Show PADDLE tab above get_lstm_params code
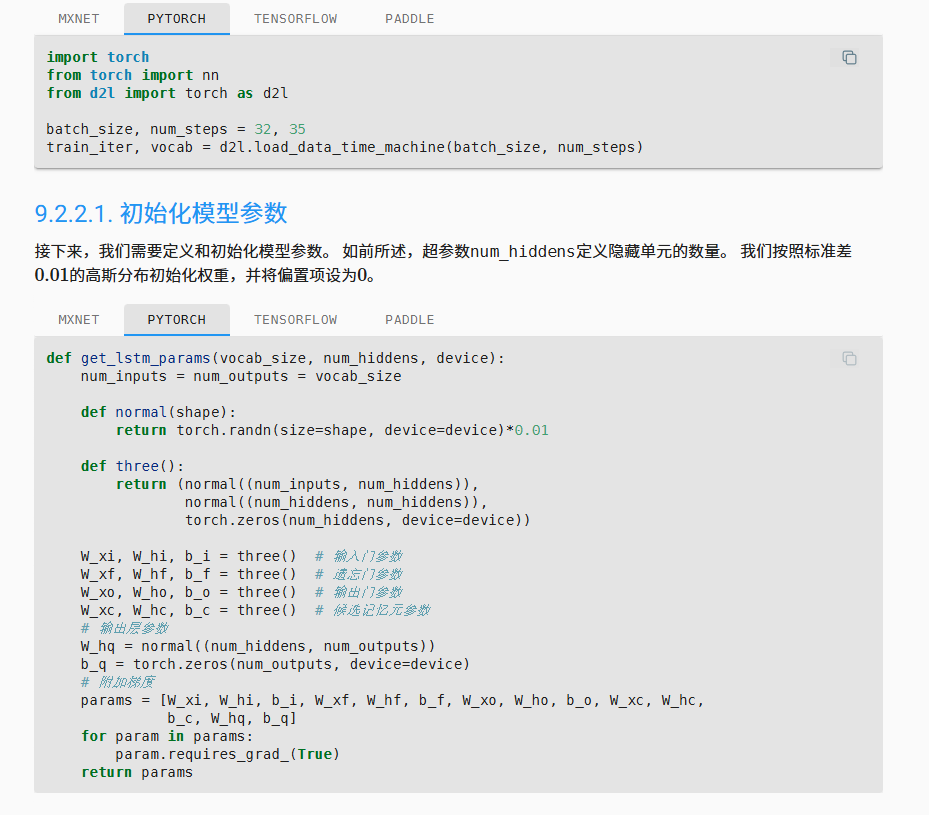The image size is (929, 815). click(x=409, y=320)
